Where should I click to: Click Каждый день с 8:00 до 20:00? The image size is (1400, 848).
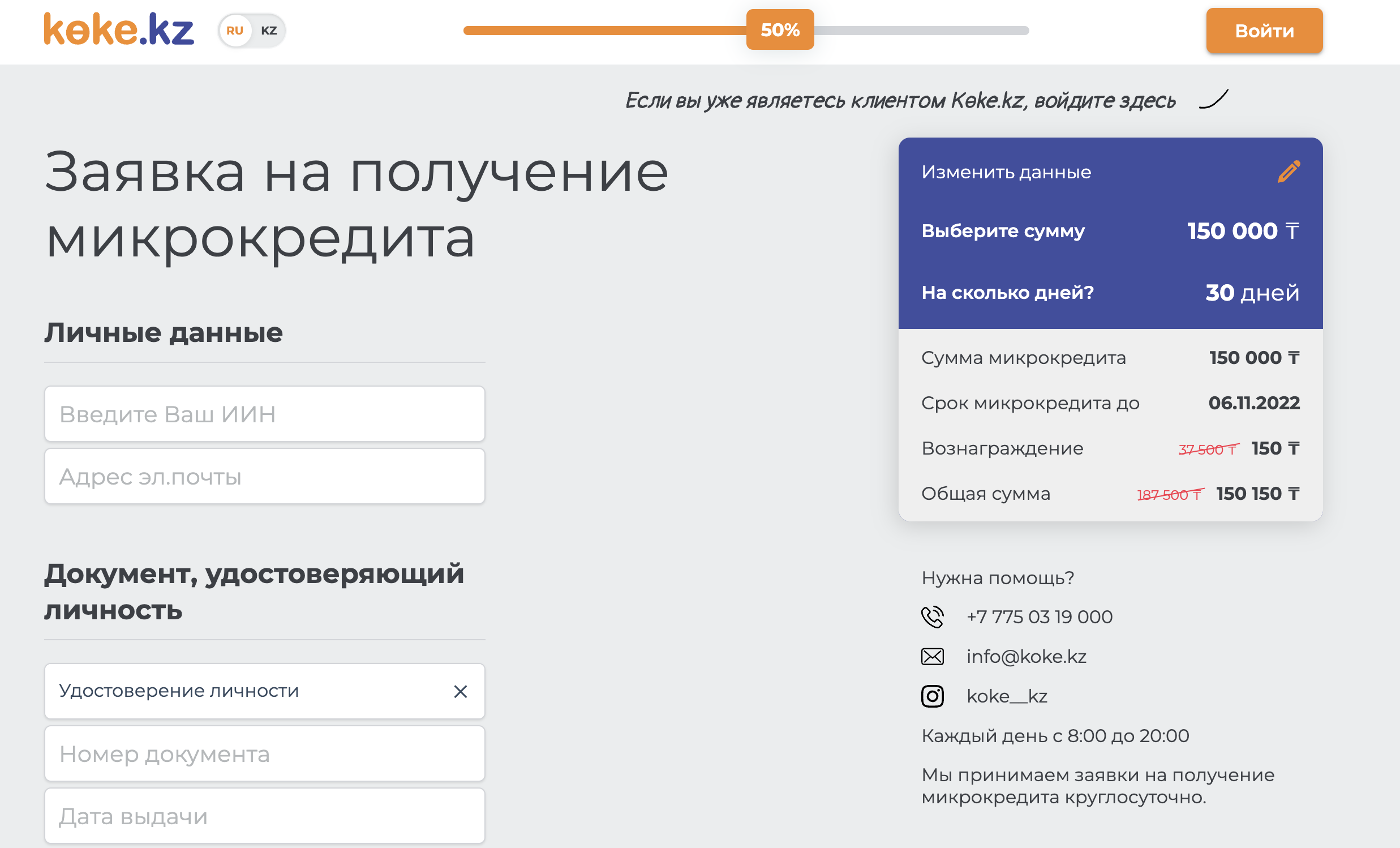pos(1055,736)
